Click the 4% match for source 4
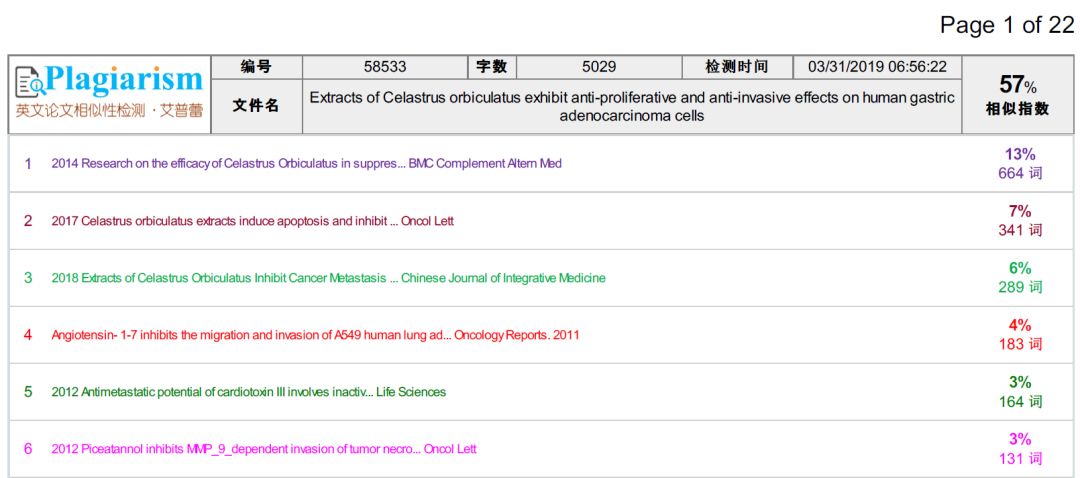The width and height of the screenshot is (1080, 478). click(1019, 325)
